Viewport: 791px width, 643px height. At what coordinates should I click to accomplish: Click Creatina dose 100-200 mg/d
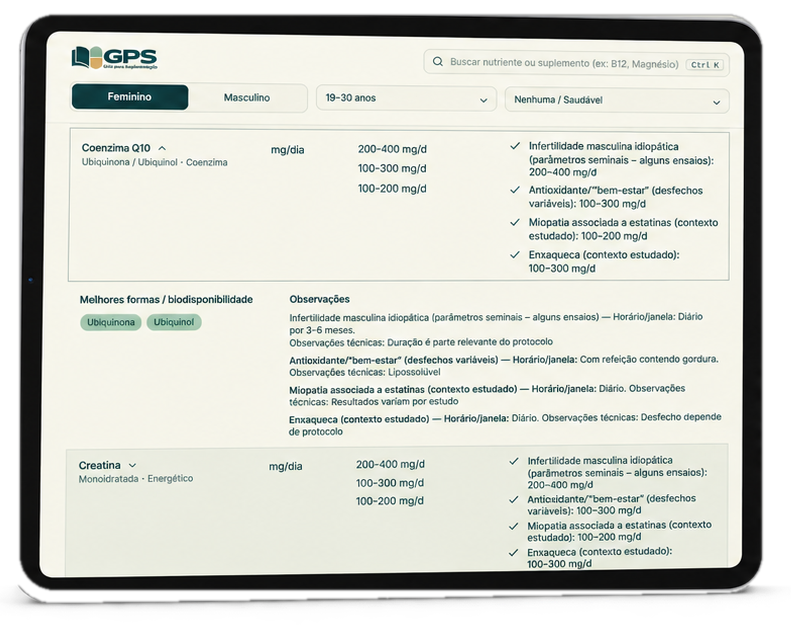pyautogui.click(x=390, y=501)
